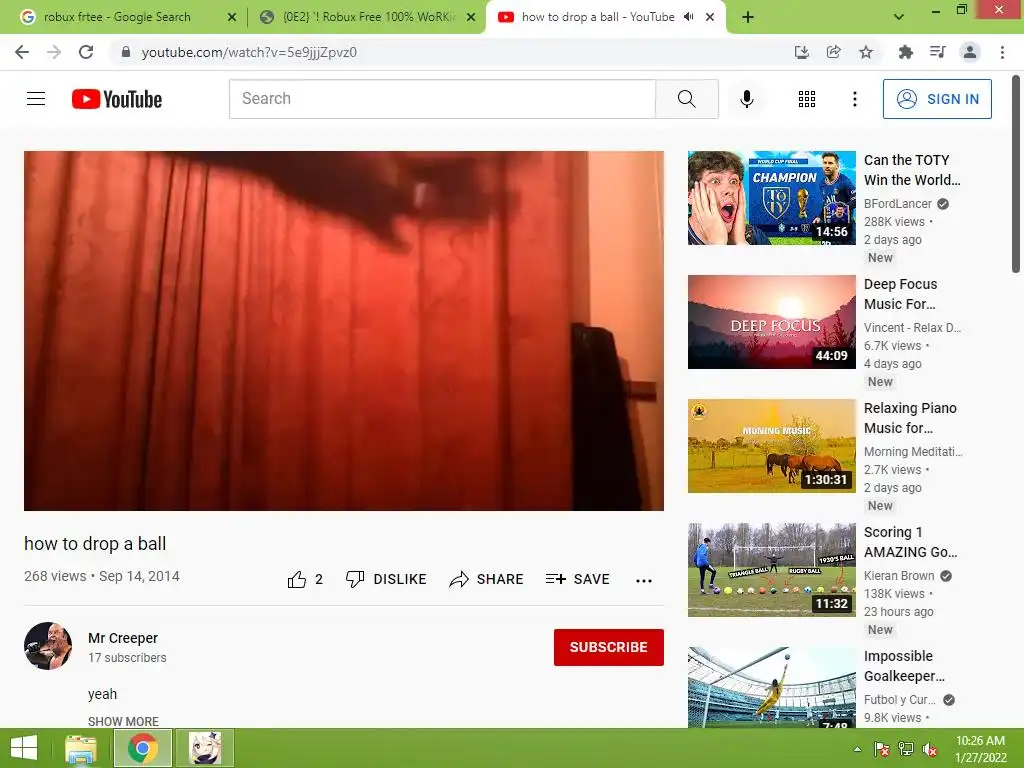1024x768 pixels.
Task: Subscribe to Mr Creeper channel
Action: tap(609, 647)
